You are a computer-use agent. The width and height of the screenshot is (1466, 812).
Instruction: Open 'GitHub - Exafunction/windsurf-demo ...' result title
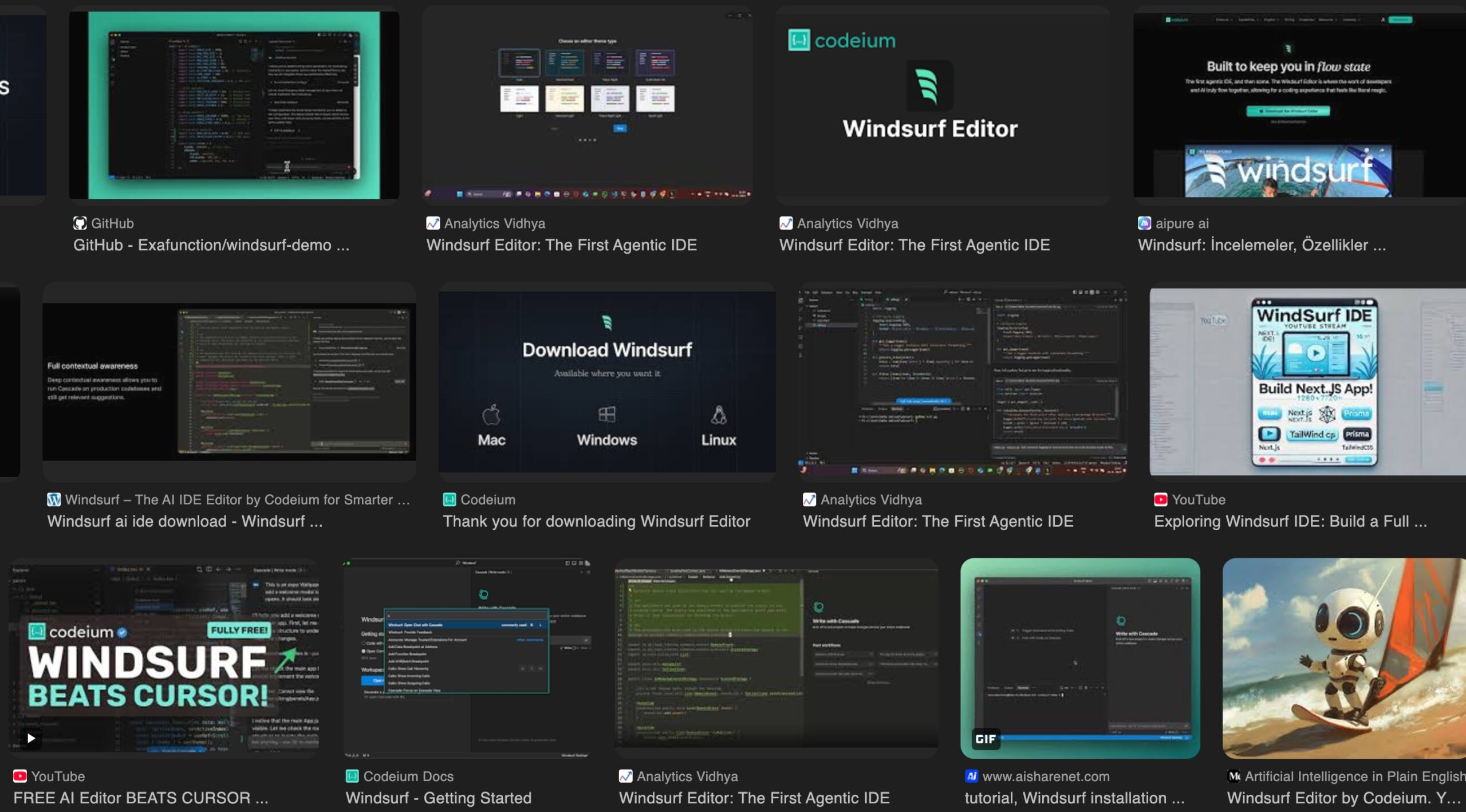click(x=211, y=245)
